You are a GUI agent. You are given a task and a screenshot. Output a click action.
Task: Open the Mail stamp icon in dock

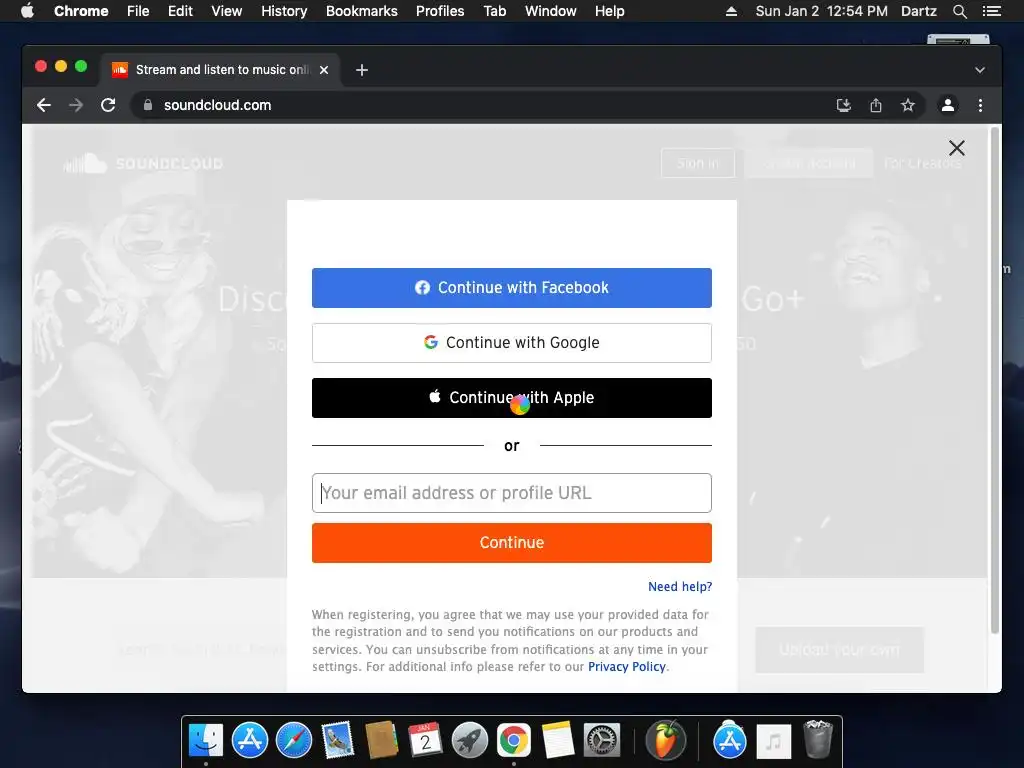(338, 741)
